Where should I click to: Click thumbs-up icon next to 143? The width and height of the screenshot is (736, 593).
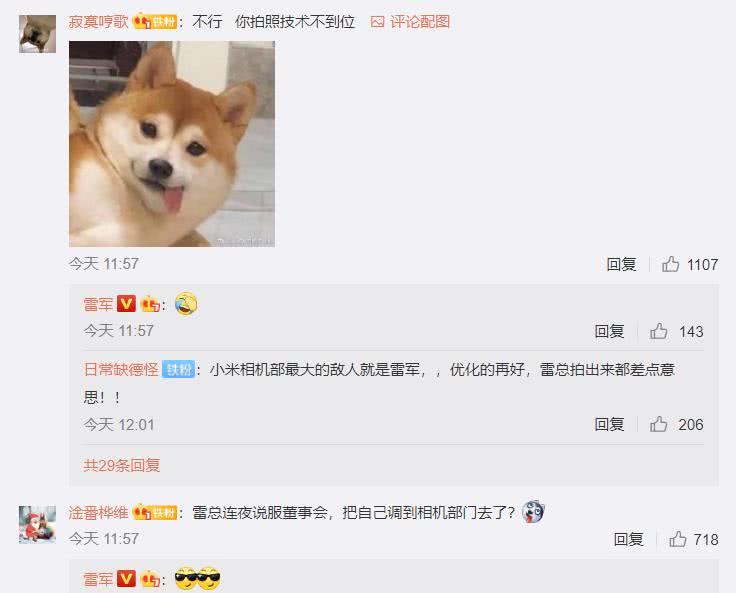point(659,331)
